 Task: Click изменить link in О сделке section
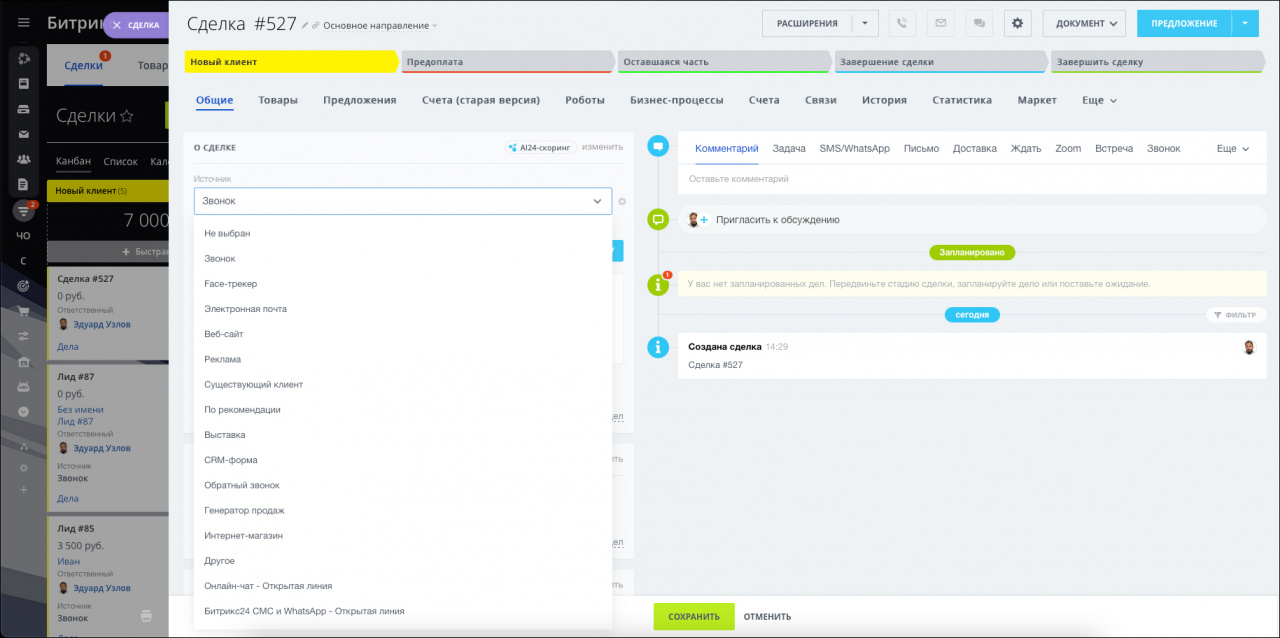coord(602,147)
